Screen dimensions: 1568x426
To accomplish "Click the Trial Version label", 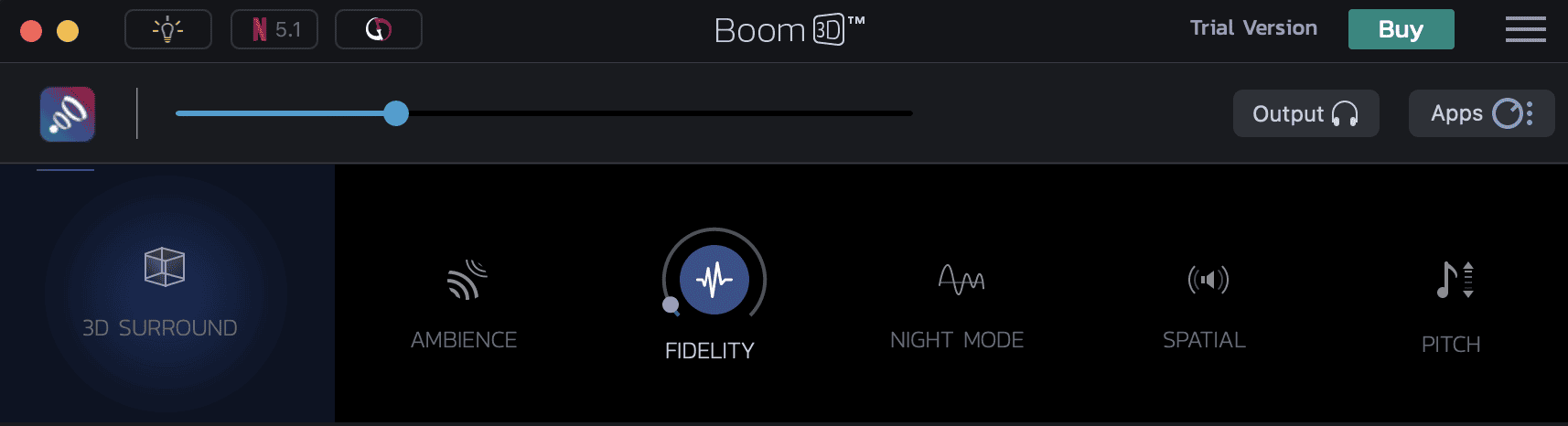I will click(1253, 28).
